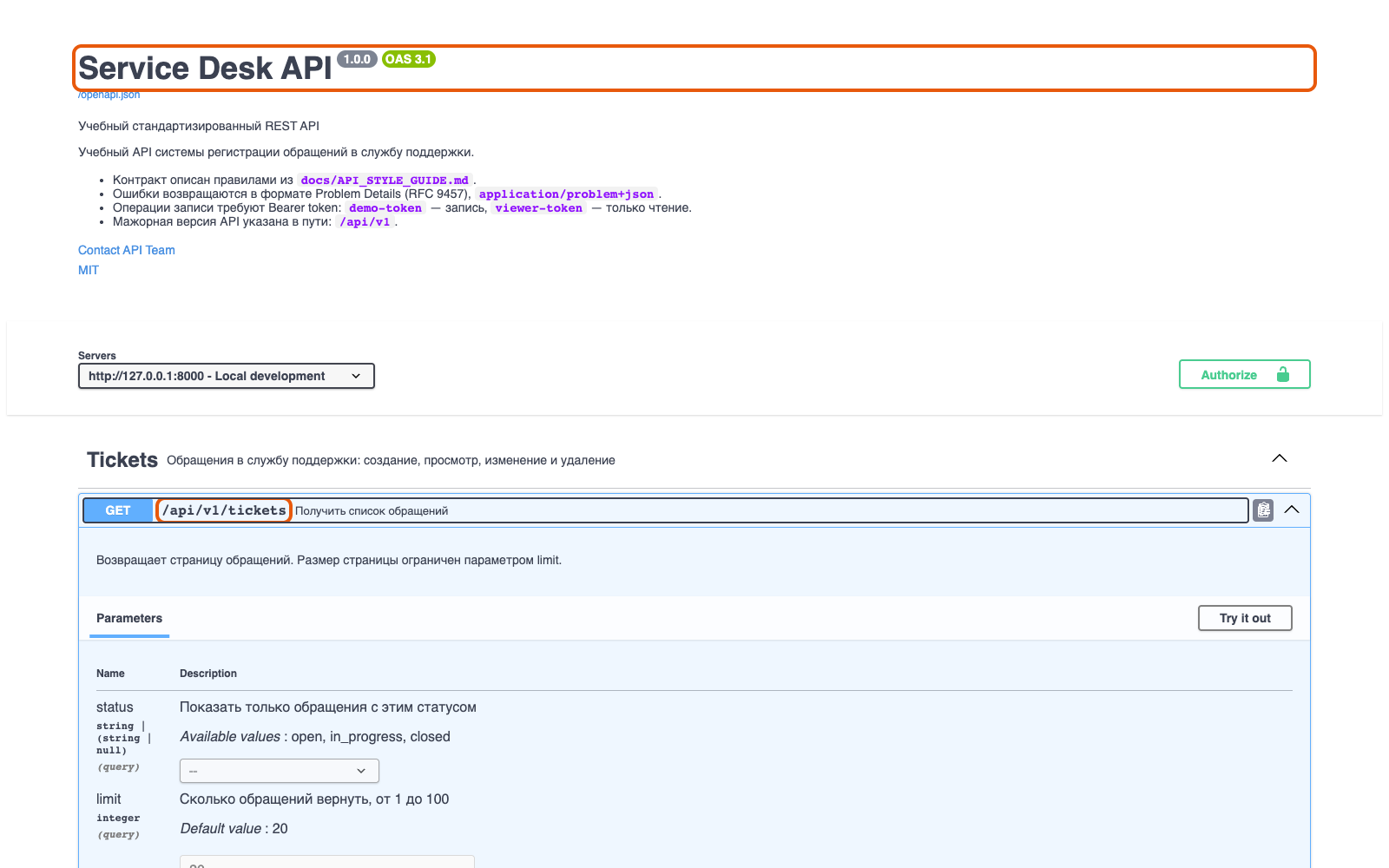Viewport: 1389px width, 868px height.
Task: Click the 'Default value : 20' text
Action: click(x=234, y=829)
